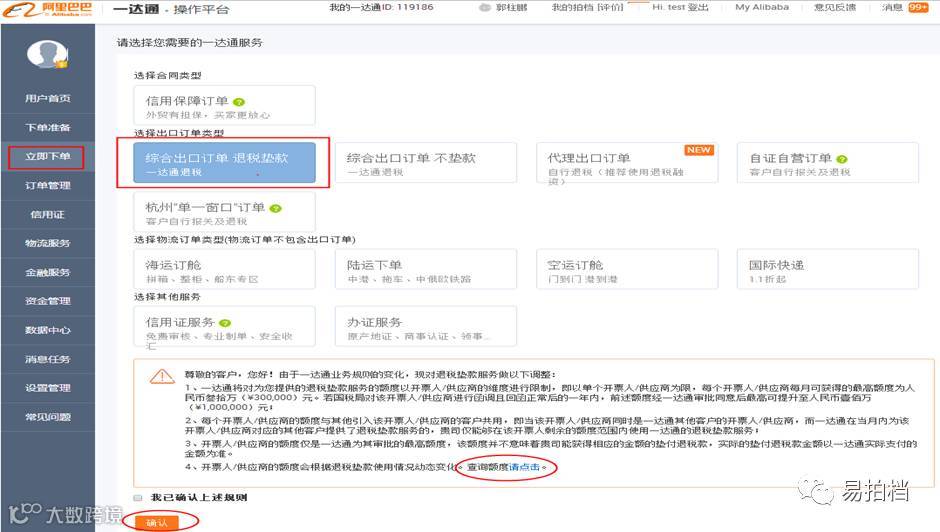Choose 海运订舱 logistics order
Viewport: 940px width, 532px height.
click(224, 269)
